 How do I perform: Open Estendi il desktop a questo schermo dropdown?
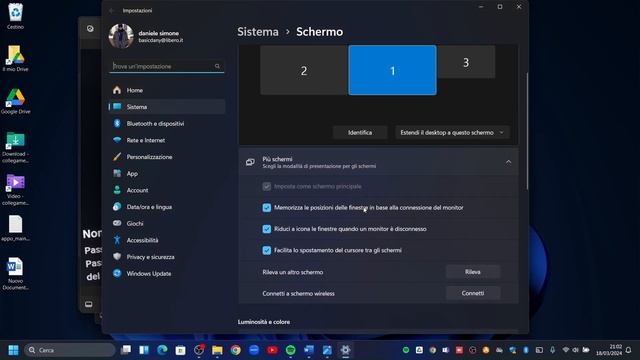(x=452, y=133)
